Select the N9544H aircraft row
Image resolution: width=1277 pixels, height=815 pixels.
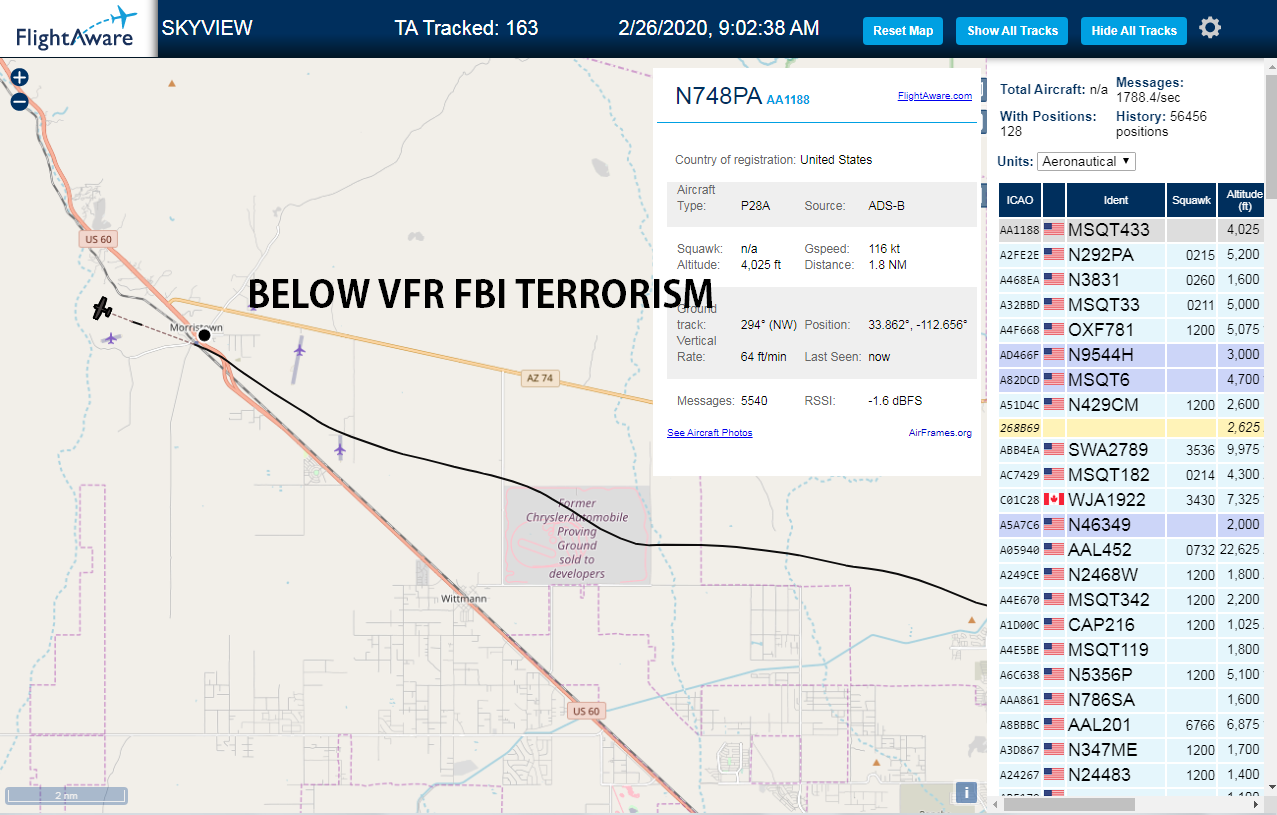click(1132, 355)
